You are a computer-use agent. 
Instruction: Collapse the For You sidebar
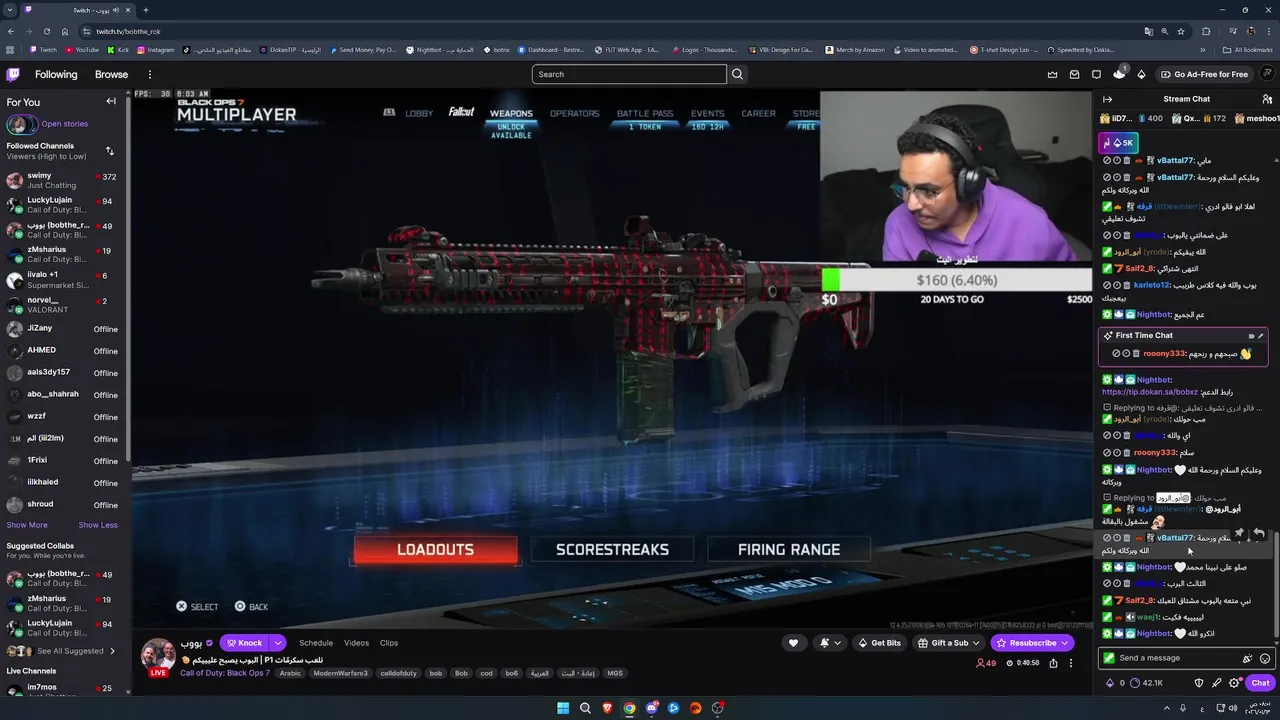pyautogui.click(x=111, y=101)
